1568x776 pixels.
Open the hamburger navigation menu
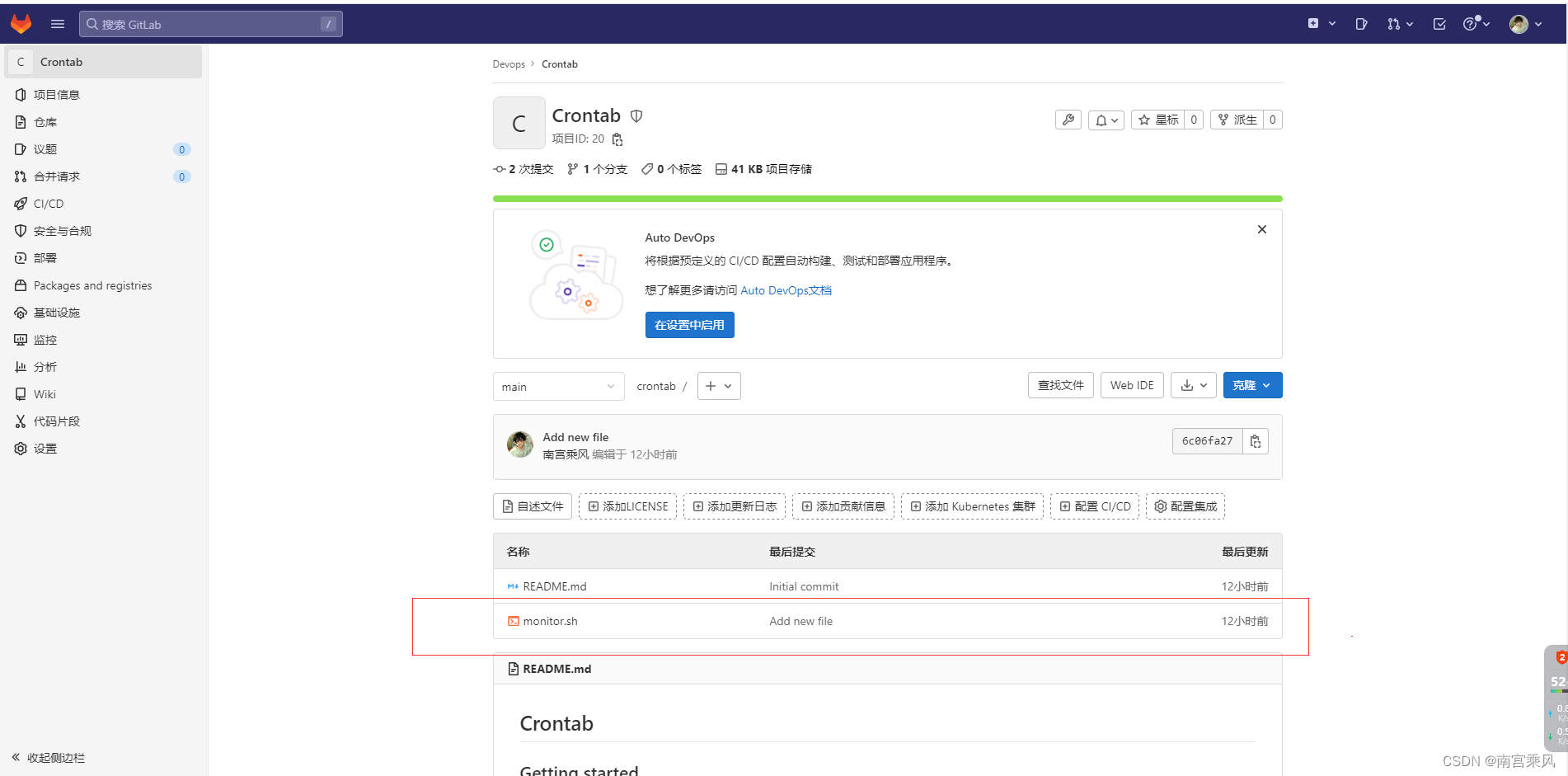58,24
